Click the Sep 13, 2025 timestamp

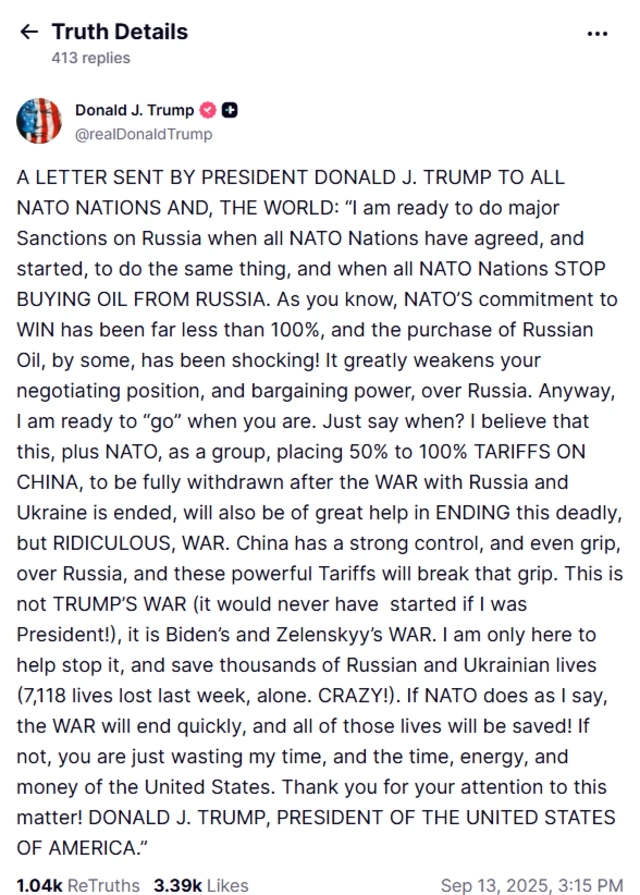[532, 885]
